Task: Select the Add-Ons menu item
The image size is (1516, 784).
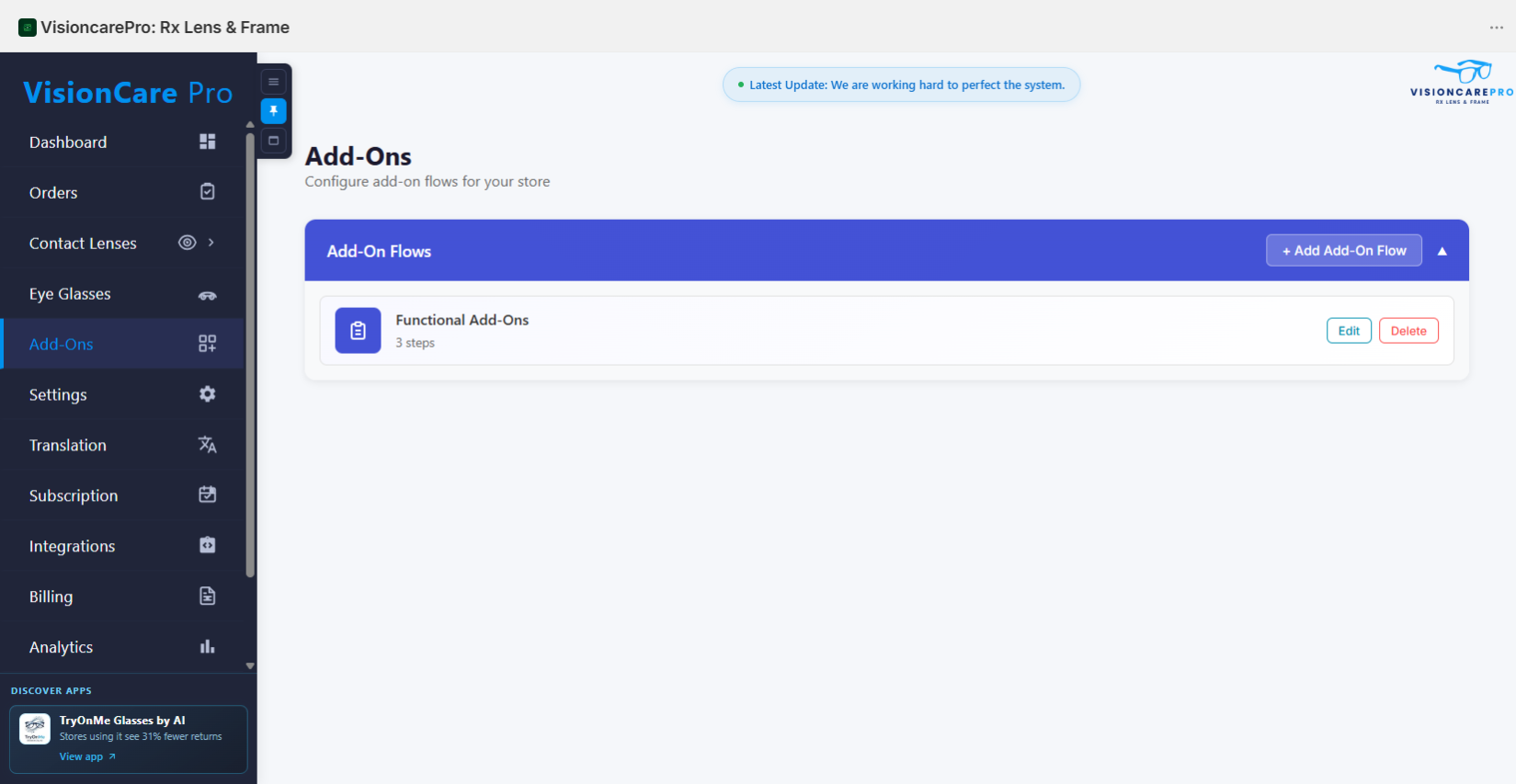Action: (x=123, y=344)
